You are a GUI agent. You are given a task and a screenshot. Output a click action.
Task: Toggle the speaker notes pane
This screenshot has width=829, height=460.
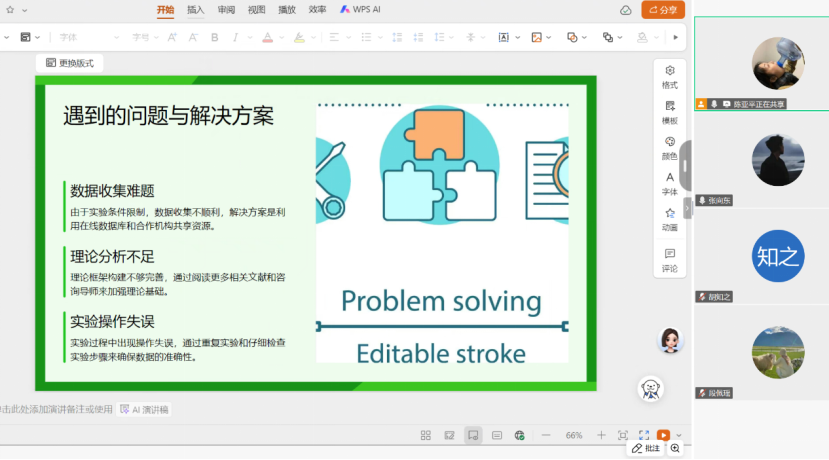click(473, 435)
